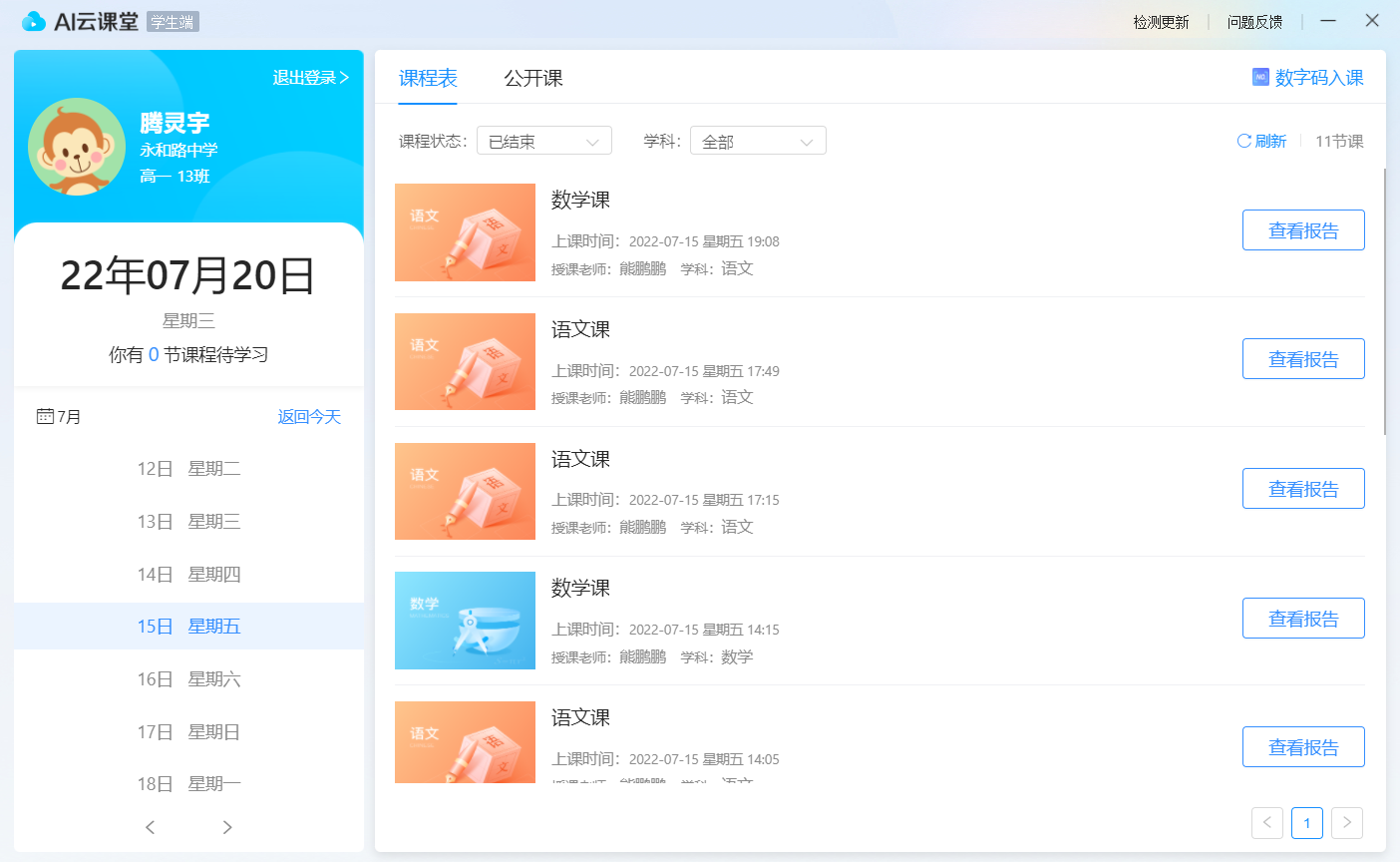Click 你有 0 节课程待学习 text
Viewport: 1400px width, 862px height.
[188, 355]
